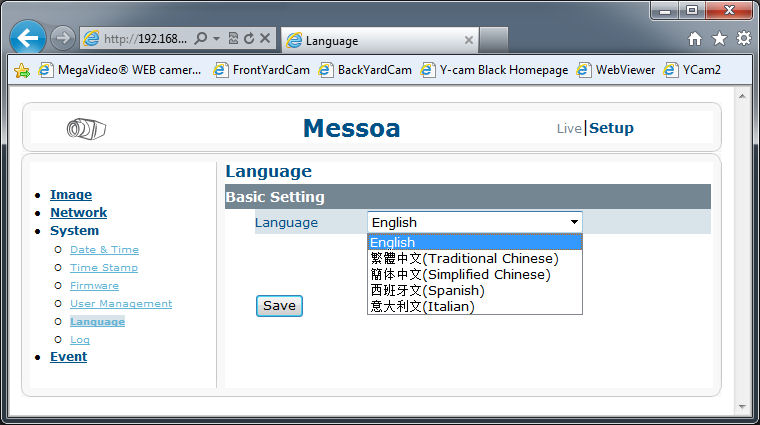The height and width of the screenshot is (425, 760).
Task: Open the Image settings menu
Action: click(71, 195)
